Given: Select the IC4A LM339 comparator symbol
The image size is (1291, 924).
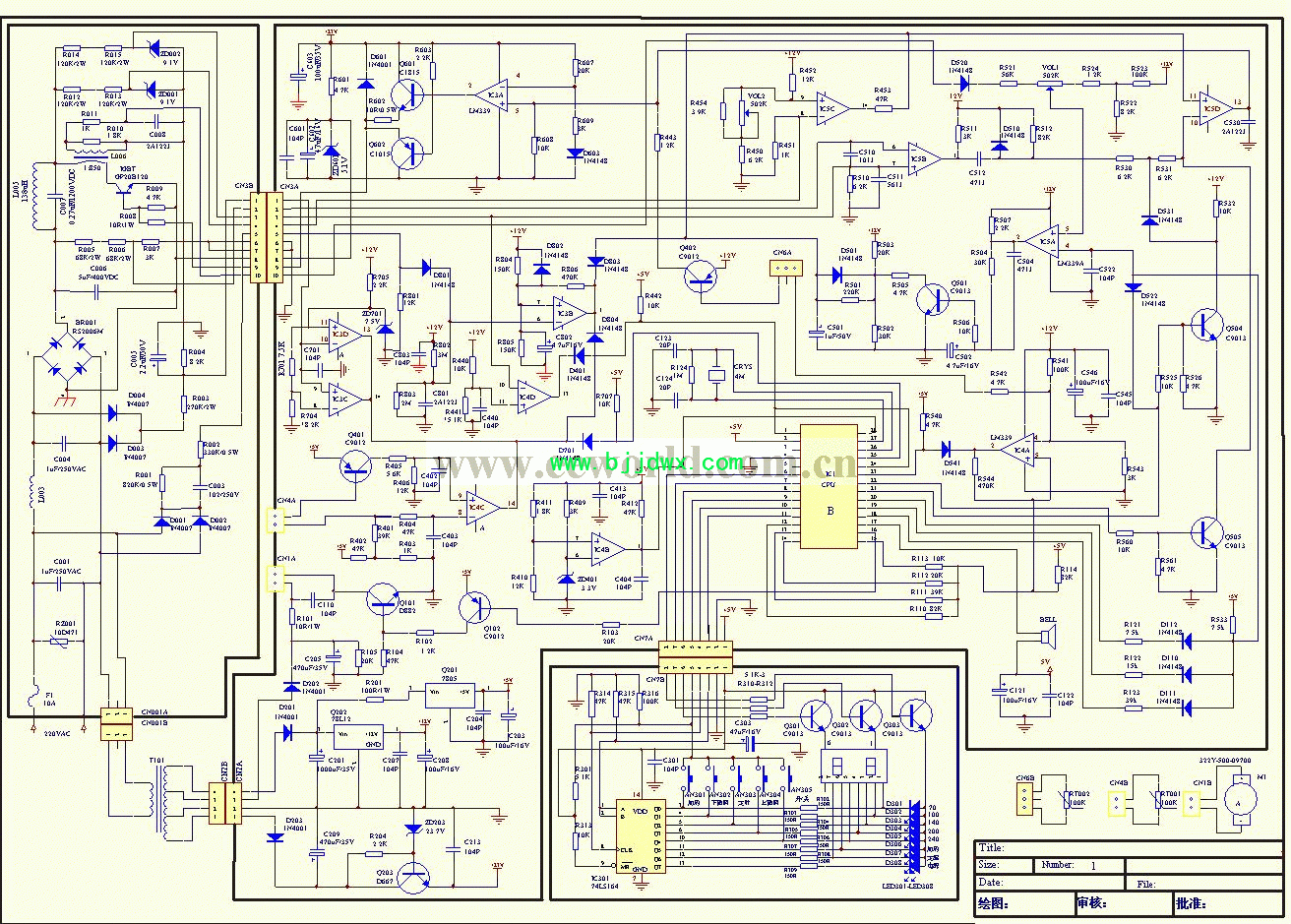Looking at the screenshot, I should (1015, 452).
